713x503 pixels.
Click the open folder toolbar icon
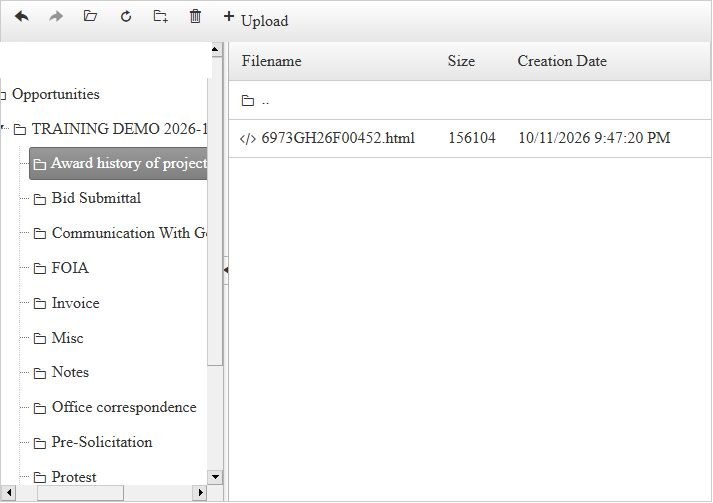tap(90, 16)
